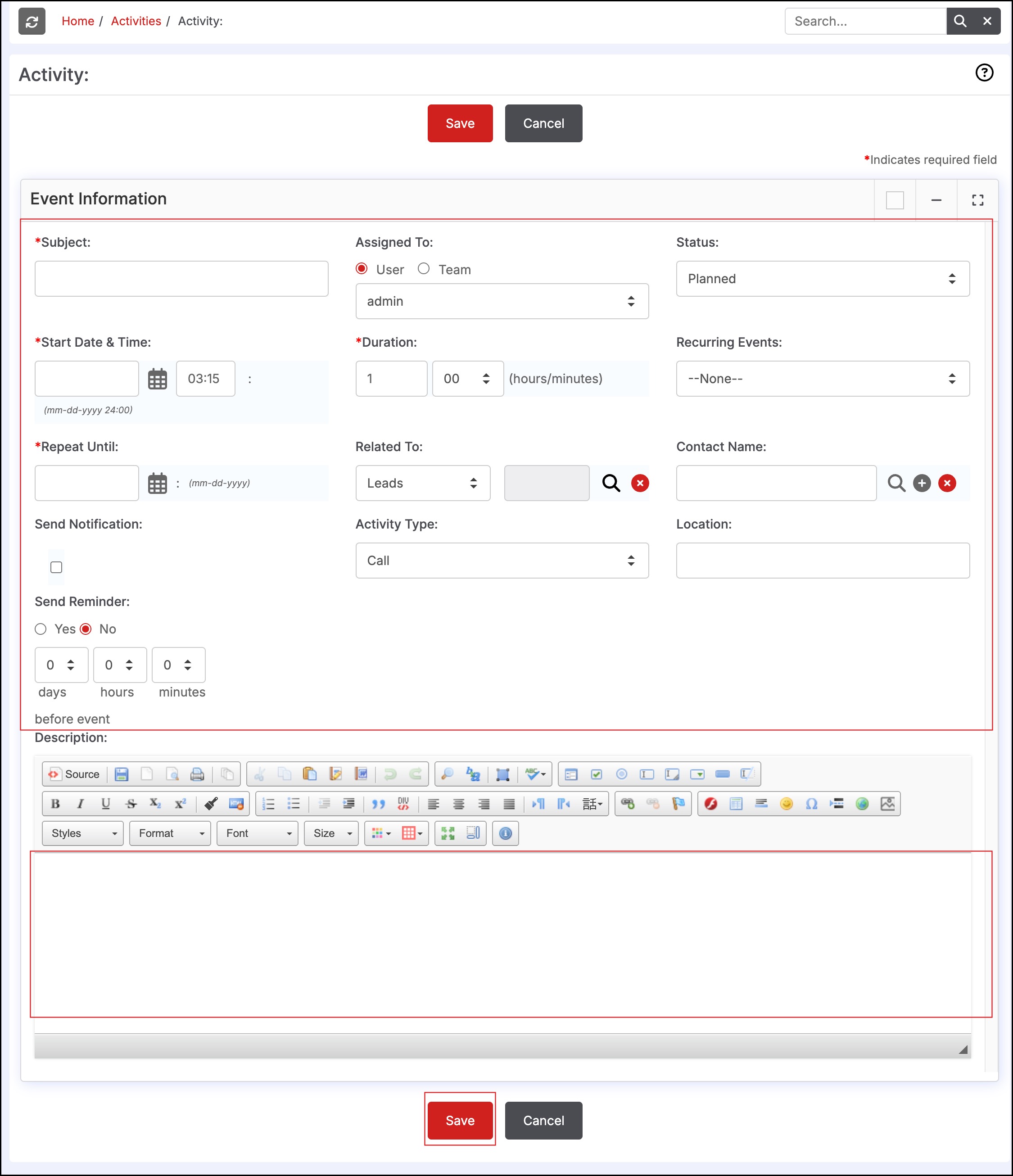Viewport: 1013px width, 1176px height.
Task: Click the Increase Indent icon
Action: coord(349,804)
